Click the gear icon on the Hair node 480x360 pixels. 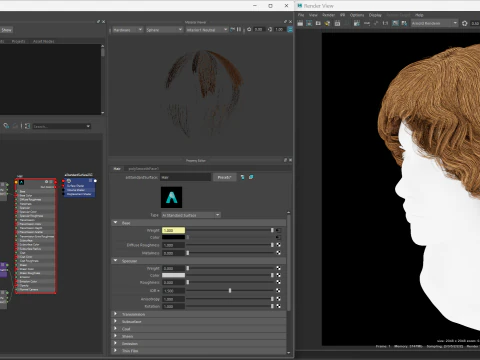click(x=46, y=182)
